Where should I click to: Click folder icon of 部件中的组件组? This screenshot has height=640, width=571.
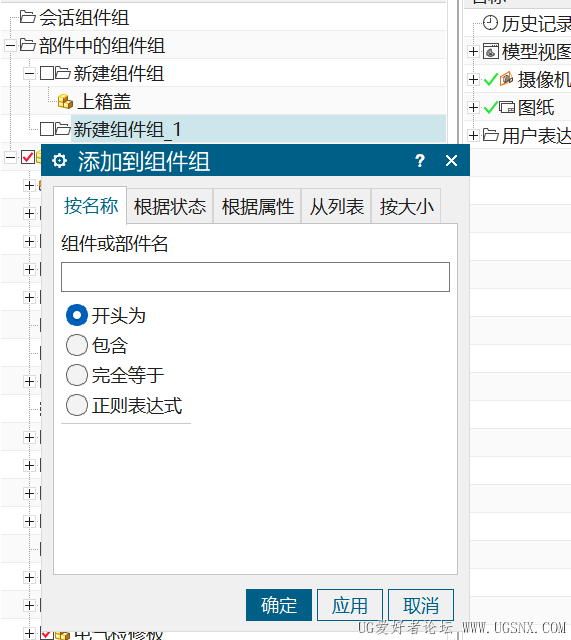[x=28, y=44]
